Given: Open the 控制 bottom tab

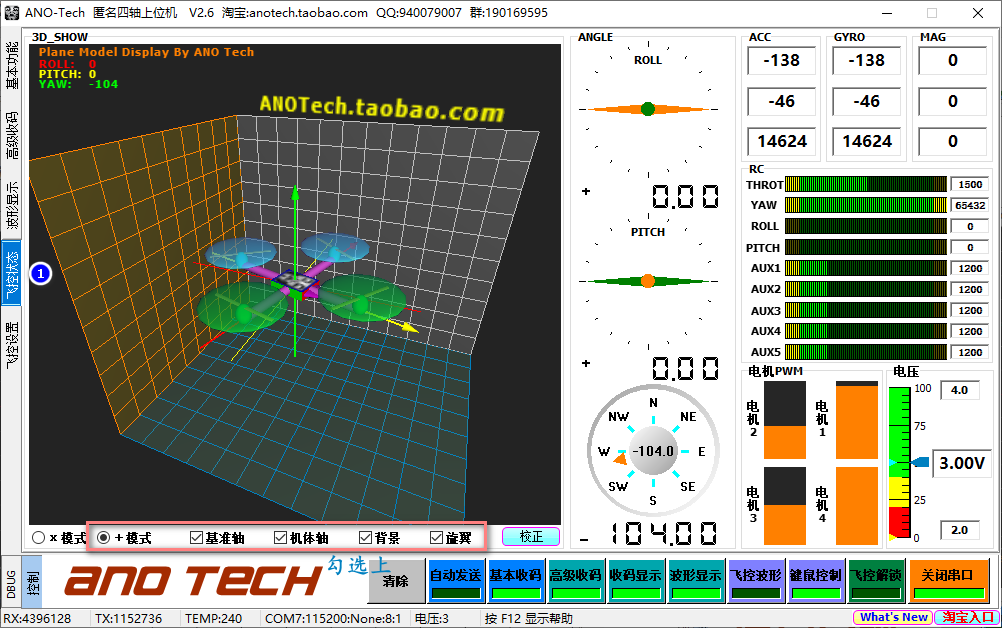Looking at the screenshot, I should pos(32,583).
